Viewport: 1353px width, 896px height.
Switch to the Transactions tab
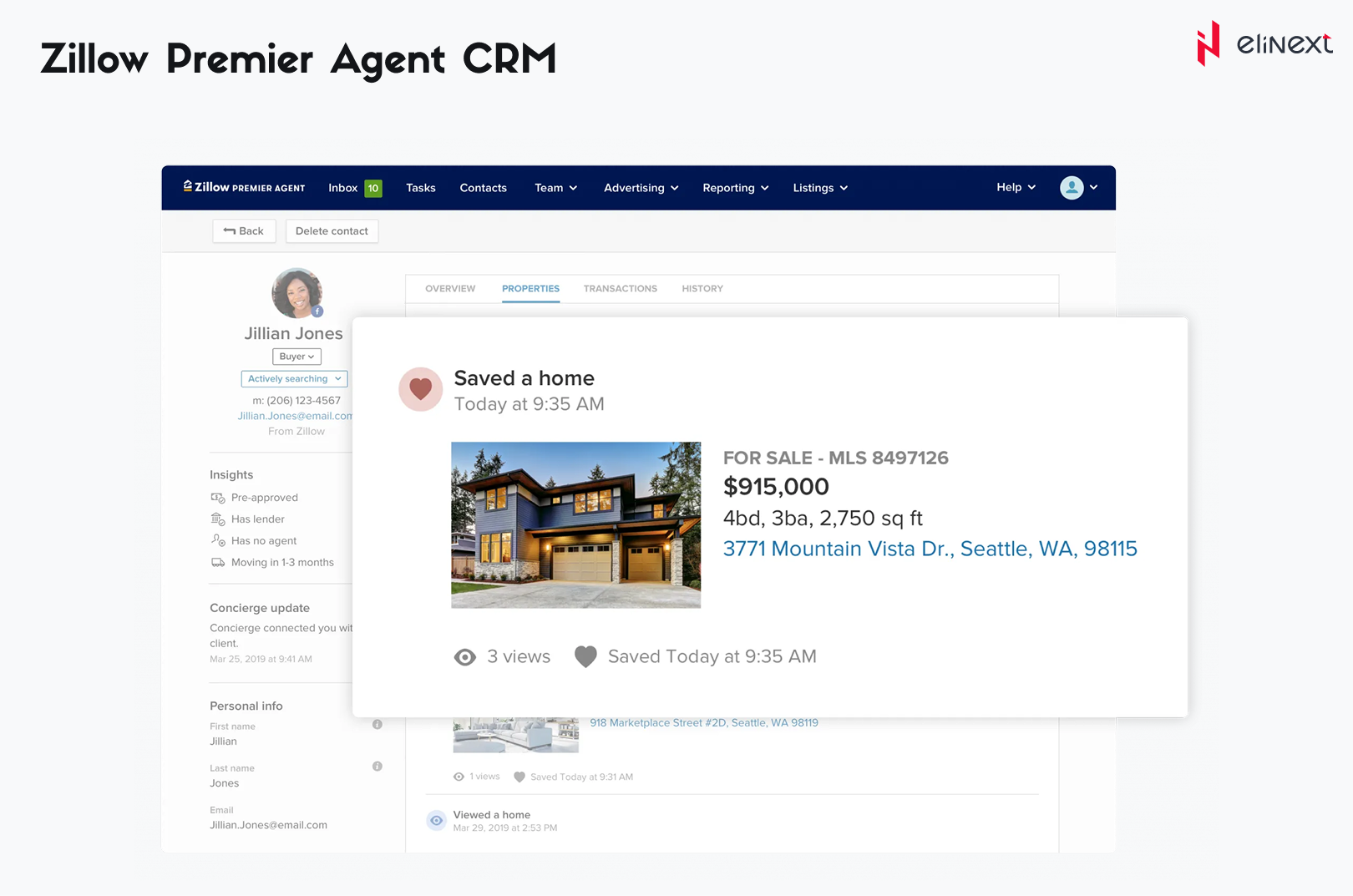point(620,289)
